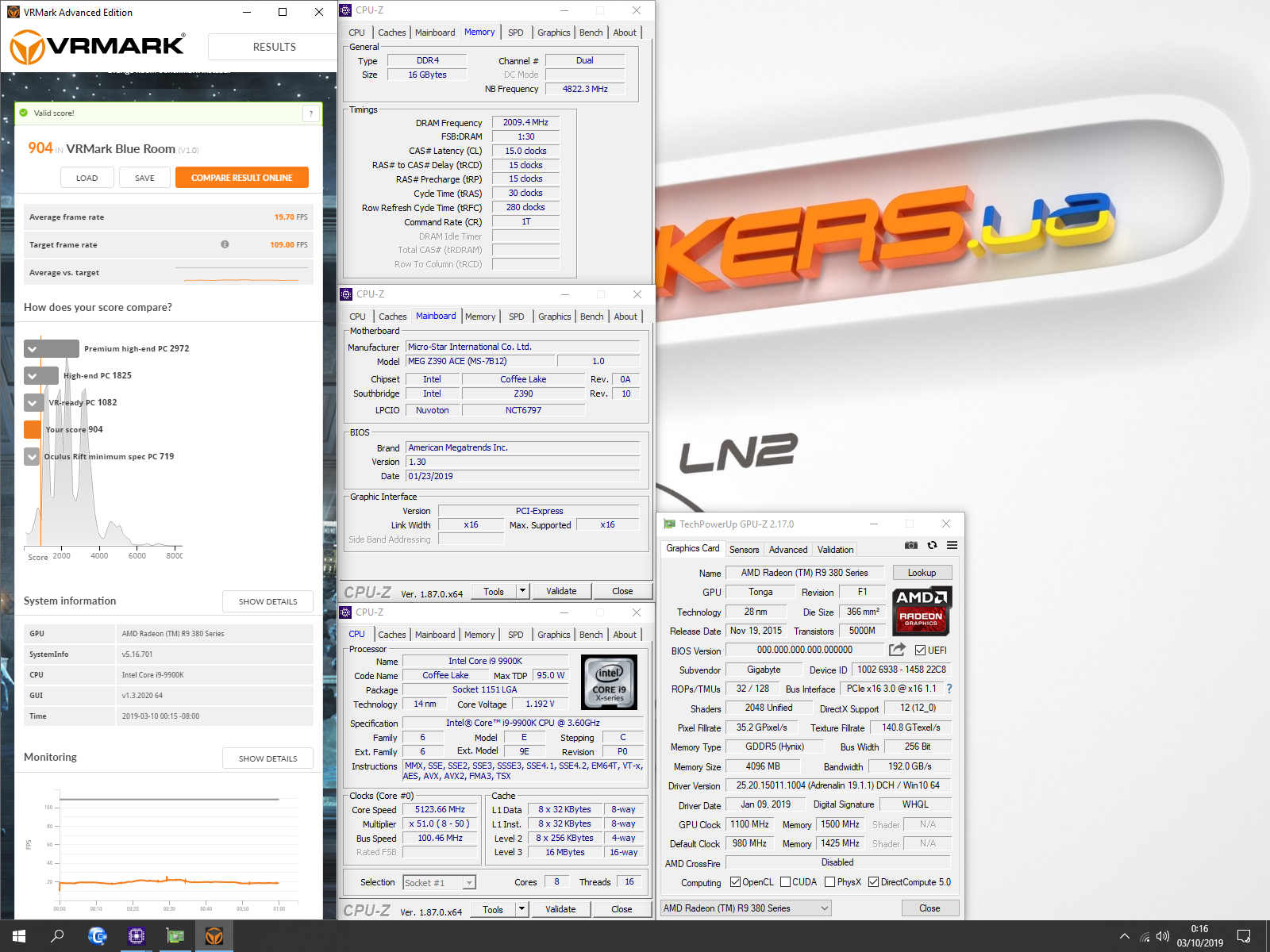
Task: Click the GPU Name field in GPU-Z
Action: [x=805, y=573]
